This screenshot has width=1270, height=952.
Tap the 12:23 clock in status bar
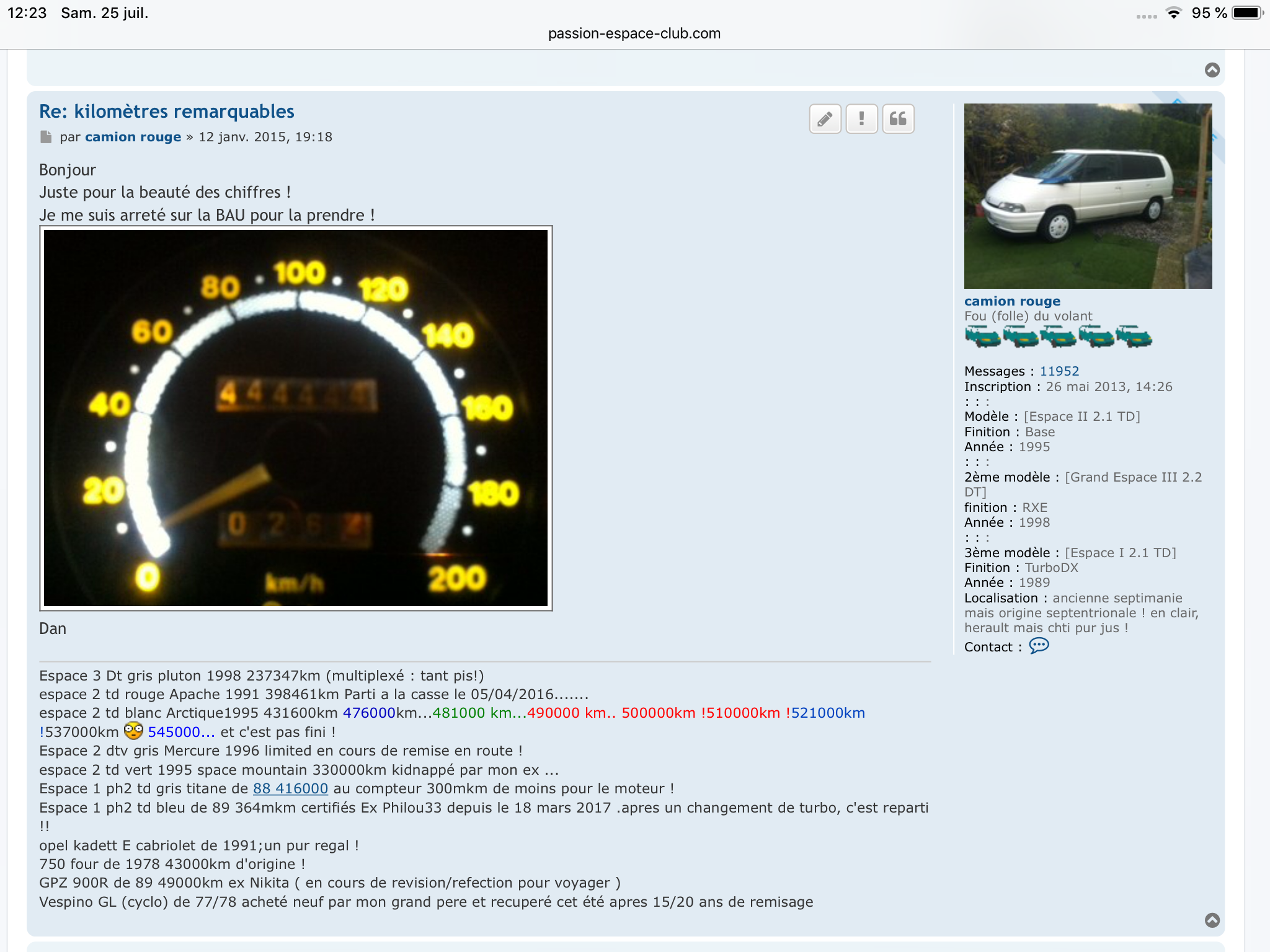(x=27, y=13)
